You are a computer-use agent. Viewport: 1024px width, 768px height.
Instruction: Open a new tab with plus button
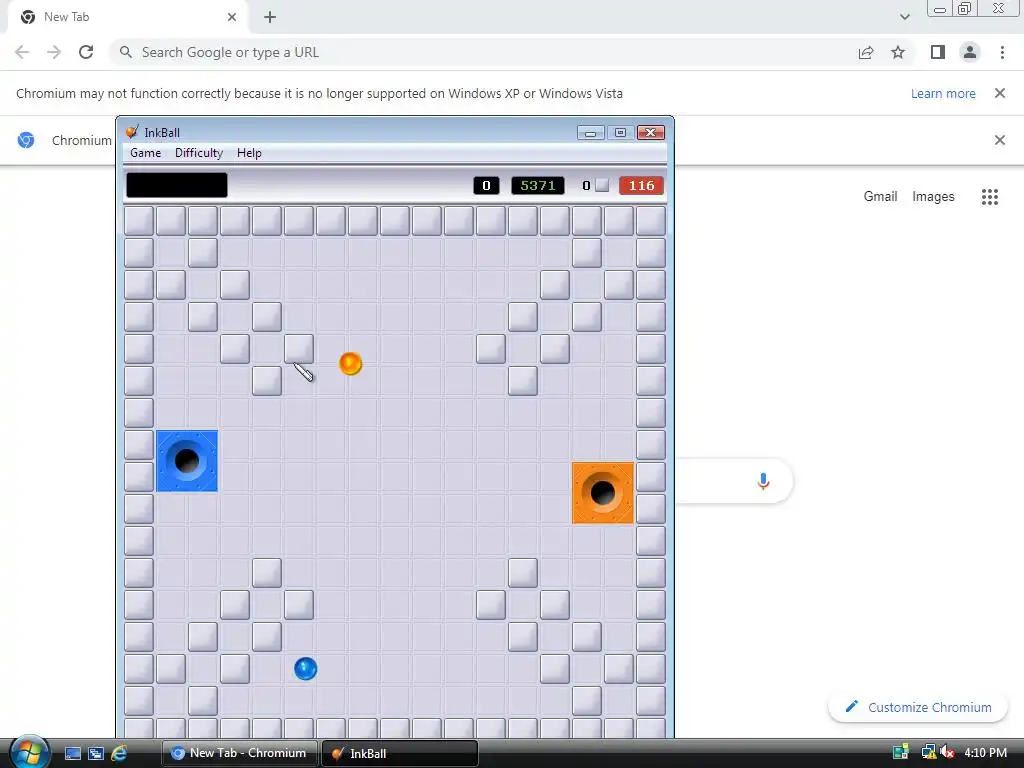tap(270, 17)
